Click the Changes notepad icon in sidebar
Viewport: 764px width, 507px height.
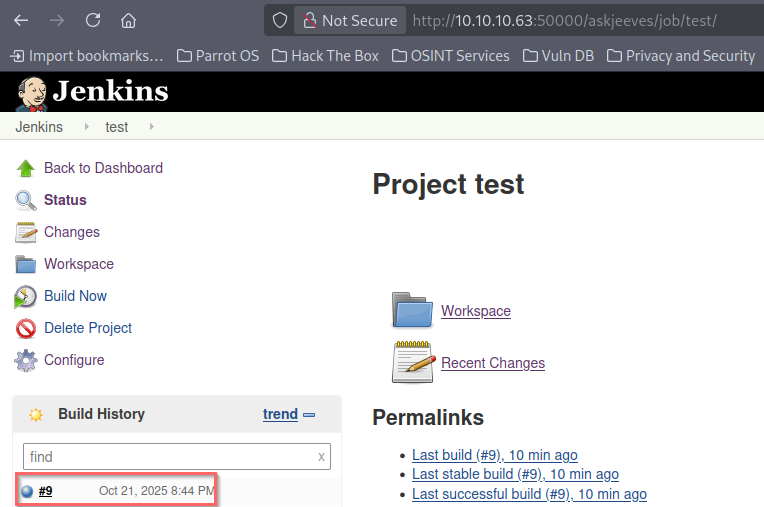pyautogui.click(x=26, y=232)
